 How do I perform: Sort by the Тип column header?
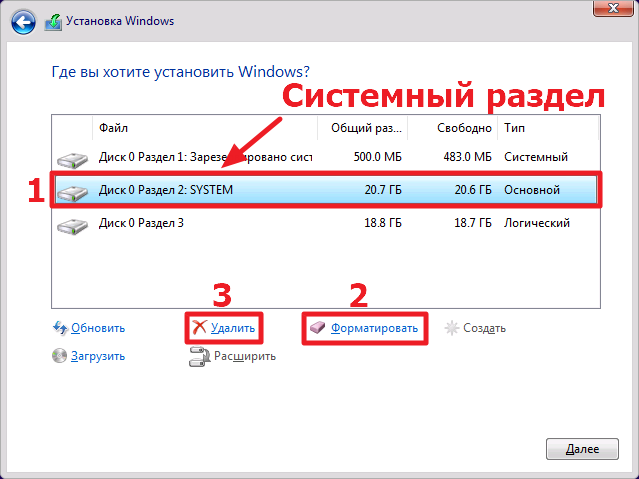click(x=548, y=128)
